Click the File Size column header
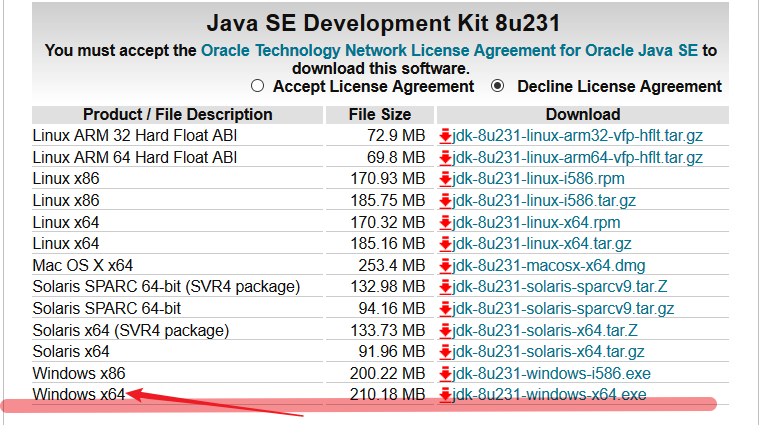 click(x=380, y=114)
